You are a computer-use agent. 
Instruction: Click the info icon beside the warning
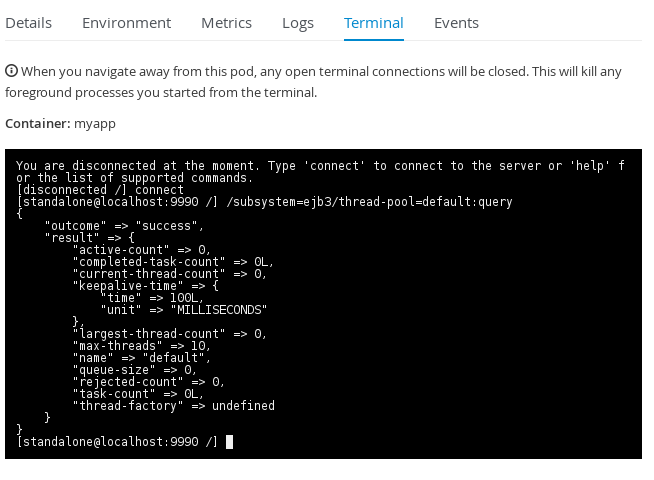[11, 71]
